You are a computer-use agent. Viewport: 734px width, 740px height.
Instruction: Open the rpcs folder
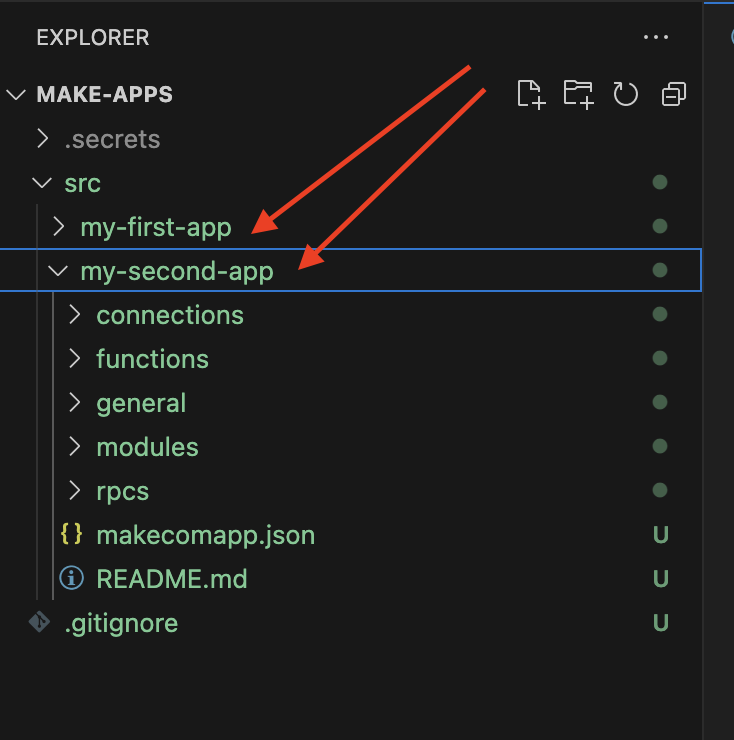tap(122, 491)
